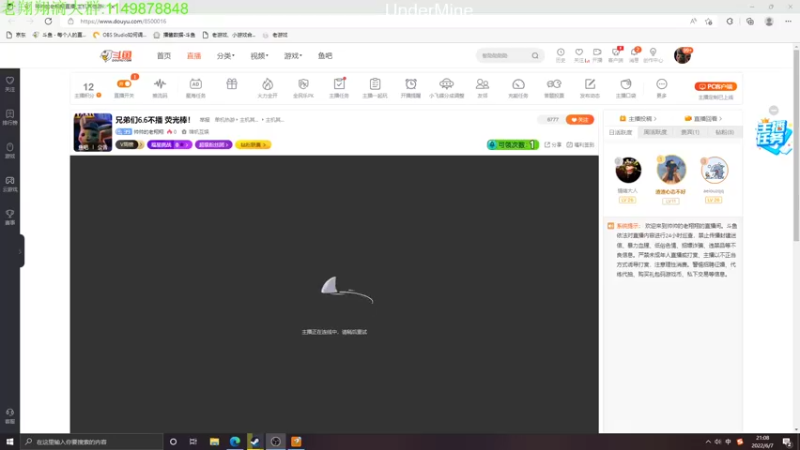Screen dimensions: 800x450
Task: Expand the collapsed left sidebar handle
Action: [x=20, y=251]
